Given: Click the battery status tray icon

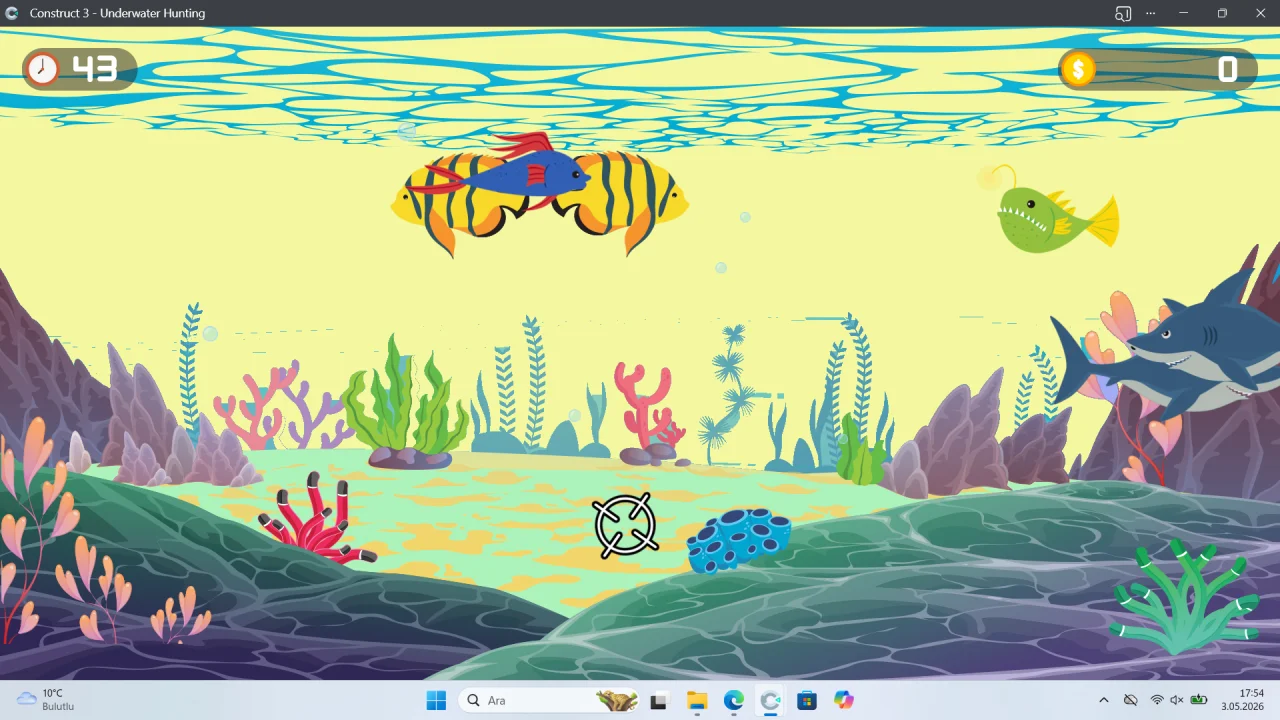Looking at the screenshot, I should tap(1198, 700).
